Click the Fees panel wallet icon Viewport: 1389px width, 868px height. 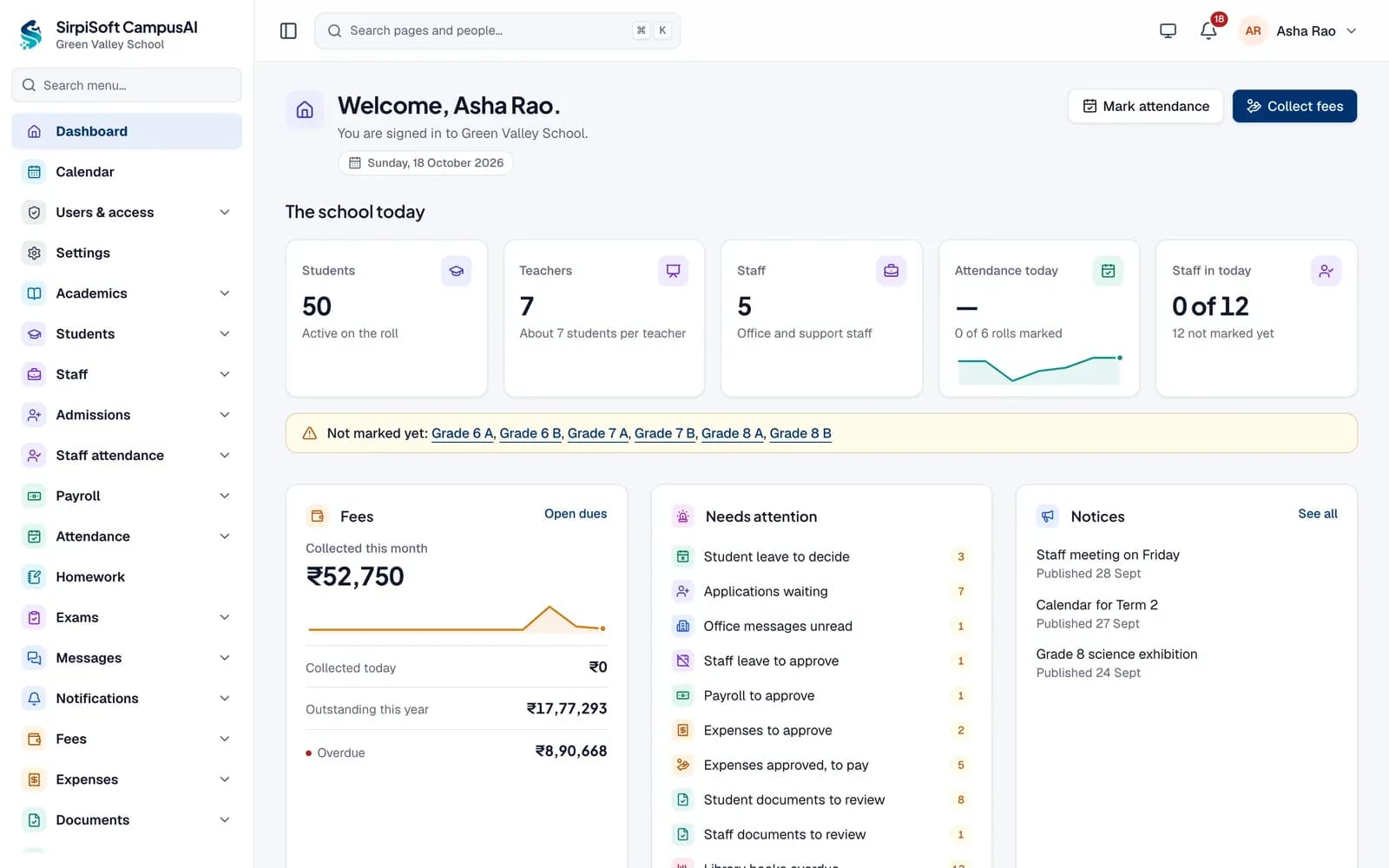pyautogui.click(x=318, y=516)
